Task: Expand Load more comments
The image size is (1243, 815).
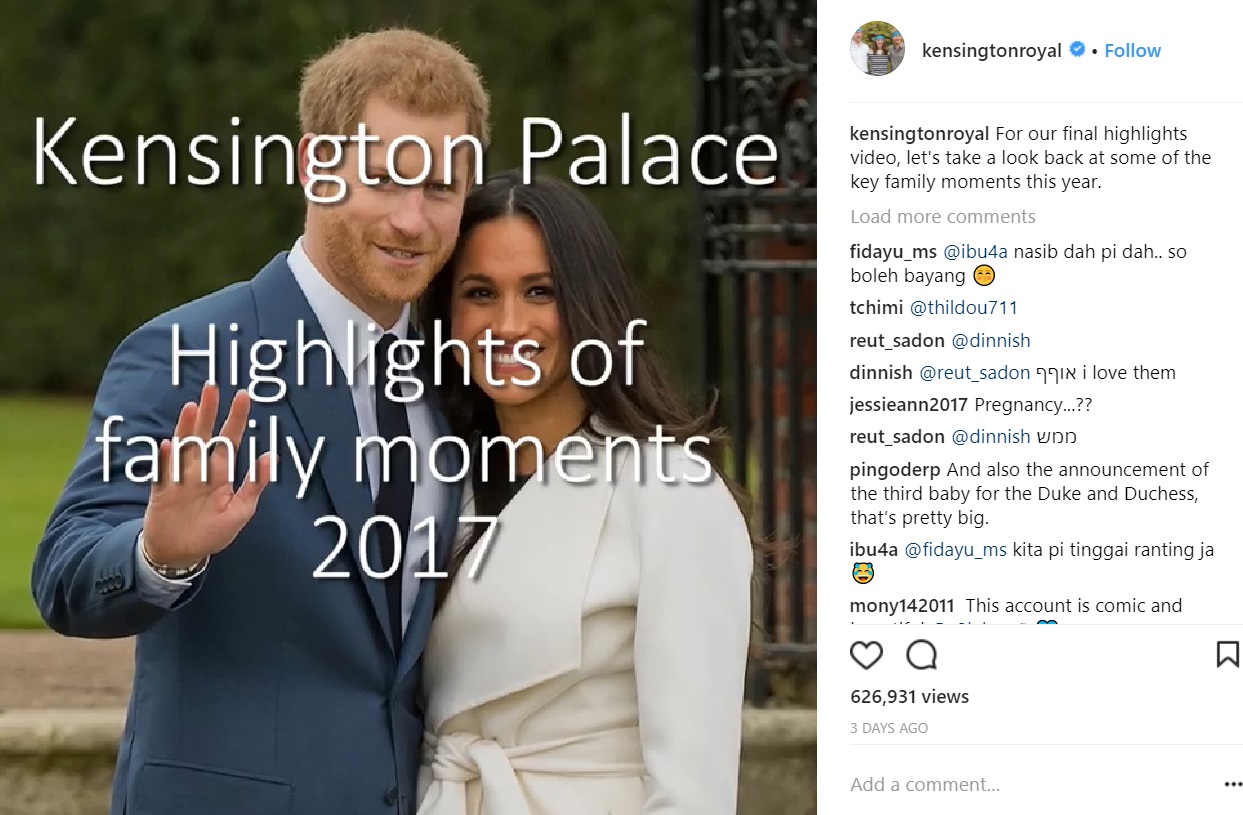Action: (942, 217)
